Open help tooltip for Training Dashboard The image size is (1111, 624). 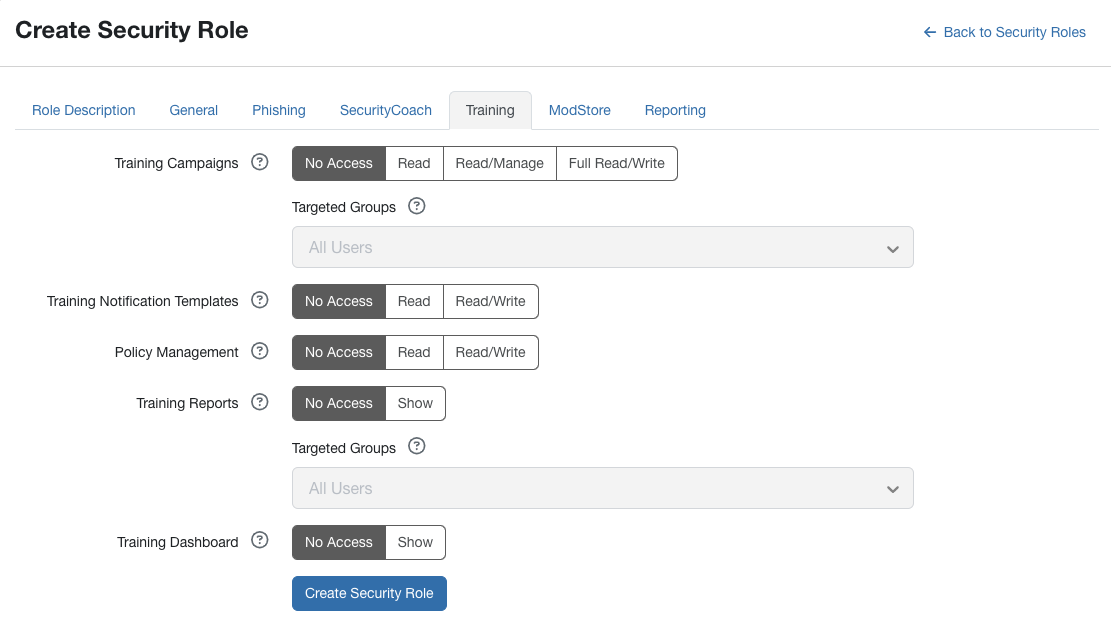259,541
